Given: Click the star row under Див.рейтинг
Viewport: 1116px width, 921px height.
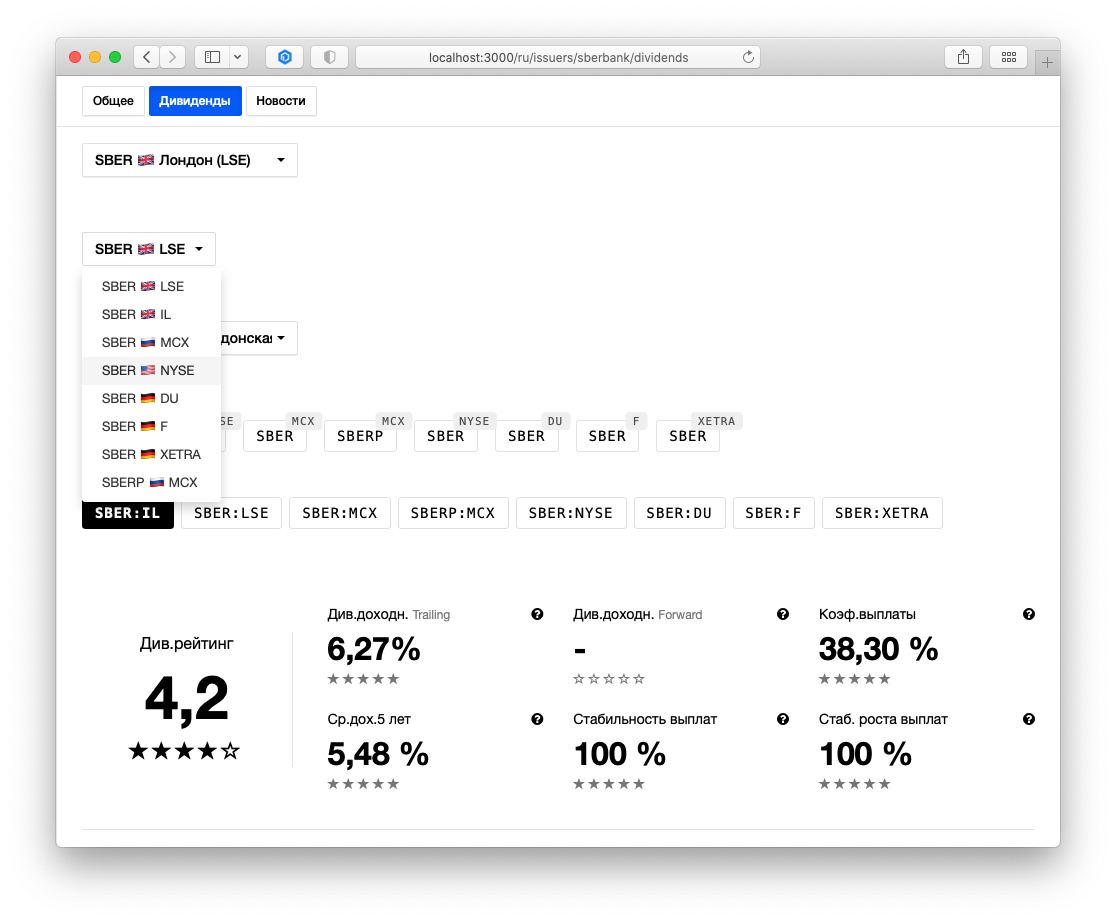Looking at the screenshot, I should tap(184, 751).
